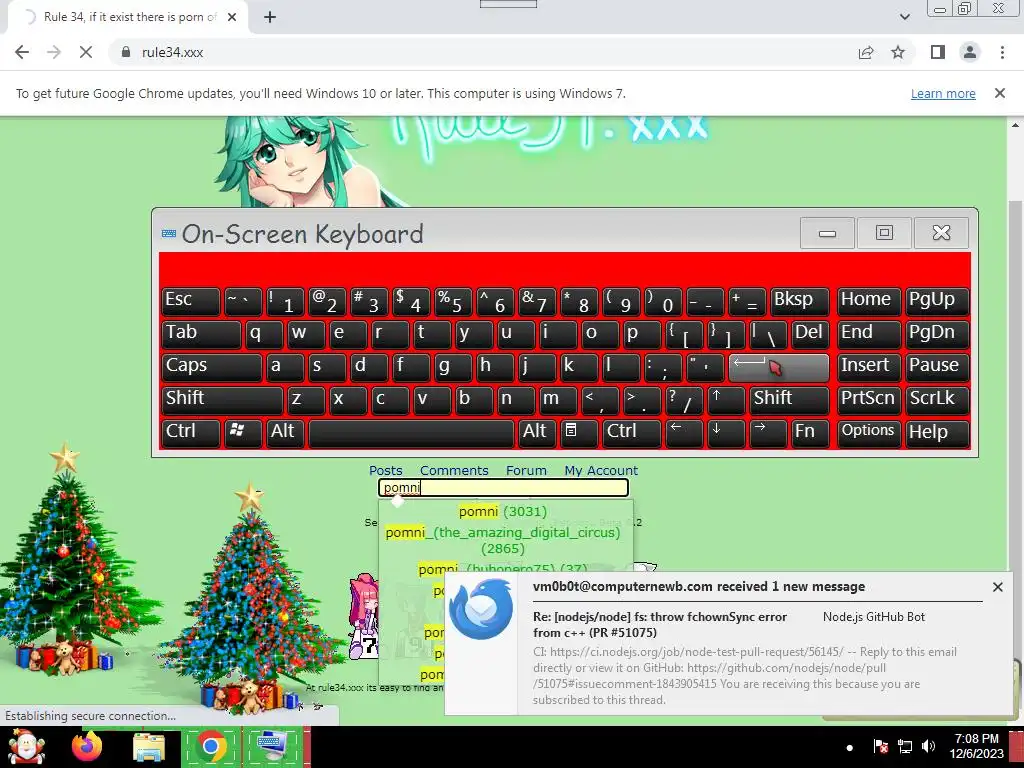Bookmark this page with the star icon
This screenshot has height=768, width=1024.
tap(898, 52)
